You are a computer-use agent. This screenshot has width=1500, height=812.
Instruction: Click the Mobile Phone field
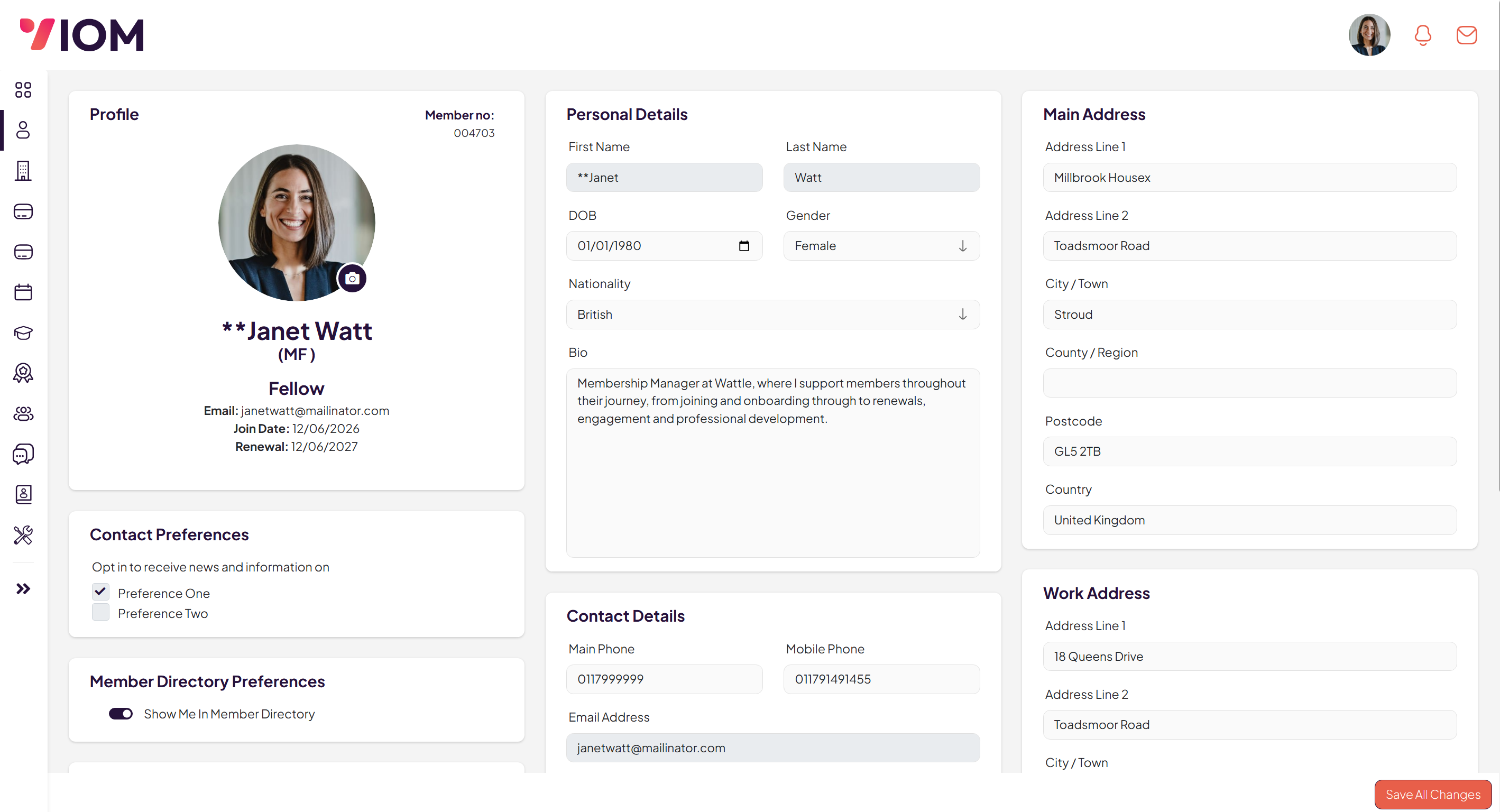click(x=881, y=679)
